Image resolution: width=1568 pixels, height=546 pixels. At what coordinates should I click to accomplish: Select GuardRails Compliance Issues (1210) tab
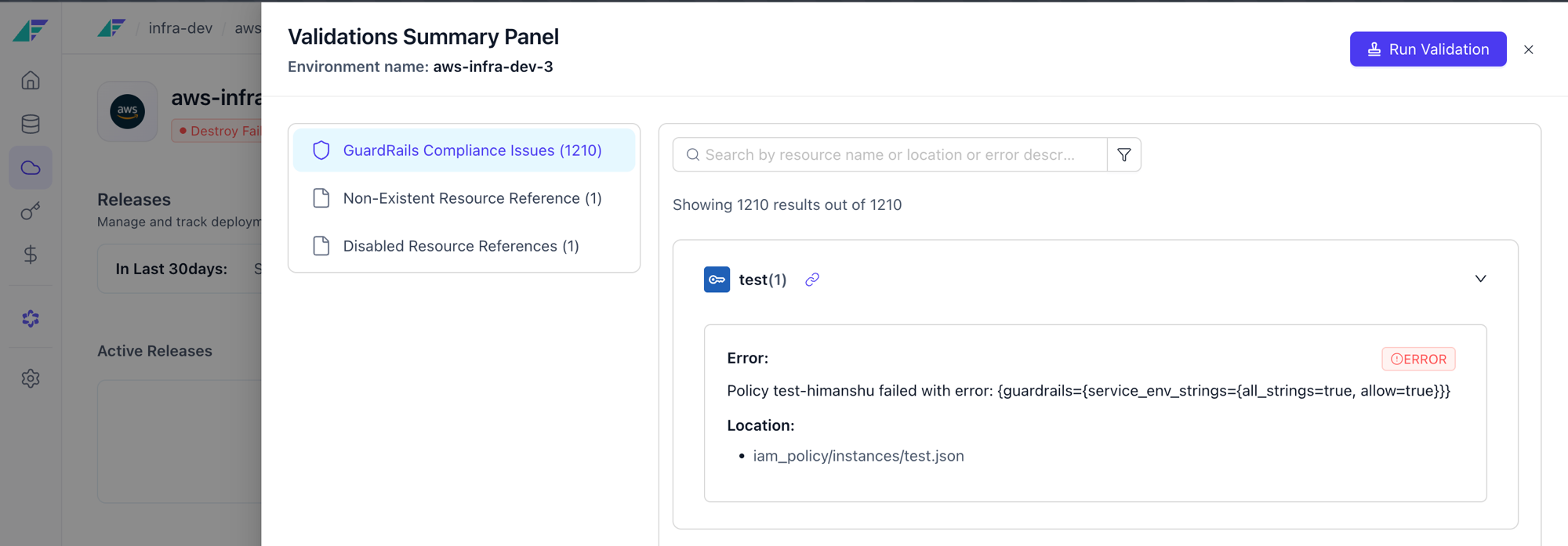[463, 150]
